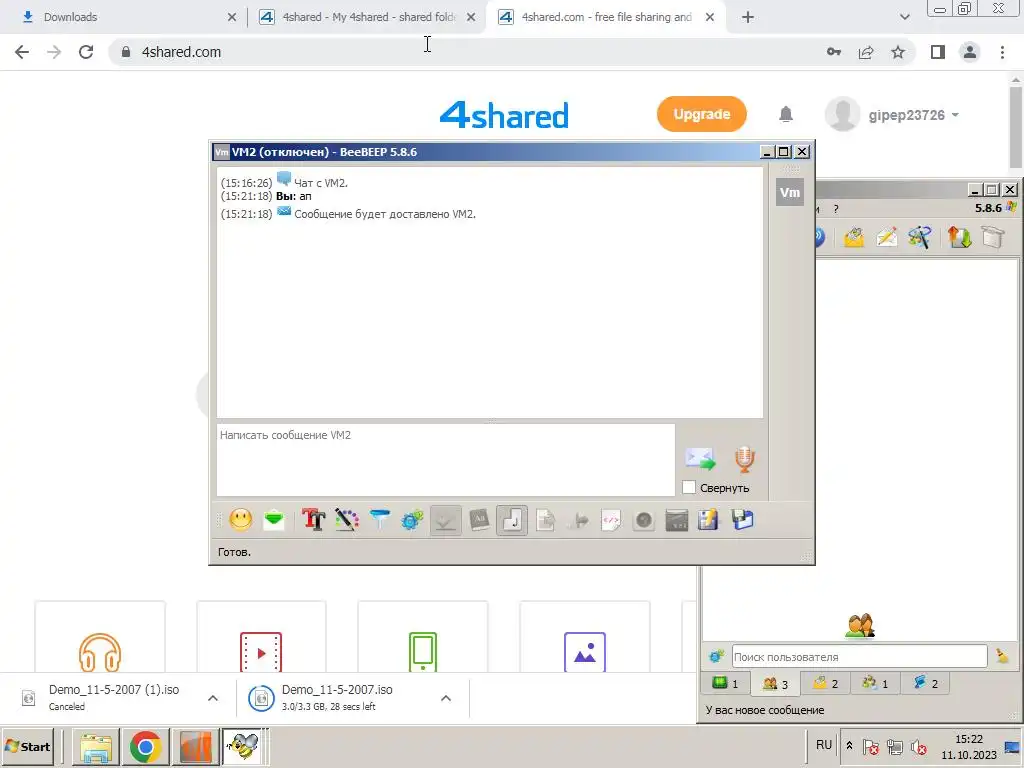Click the blue notebook with pencil icon
The width and height of the screenshot is (1024, 768).
point(709,520)
